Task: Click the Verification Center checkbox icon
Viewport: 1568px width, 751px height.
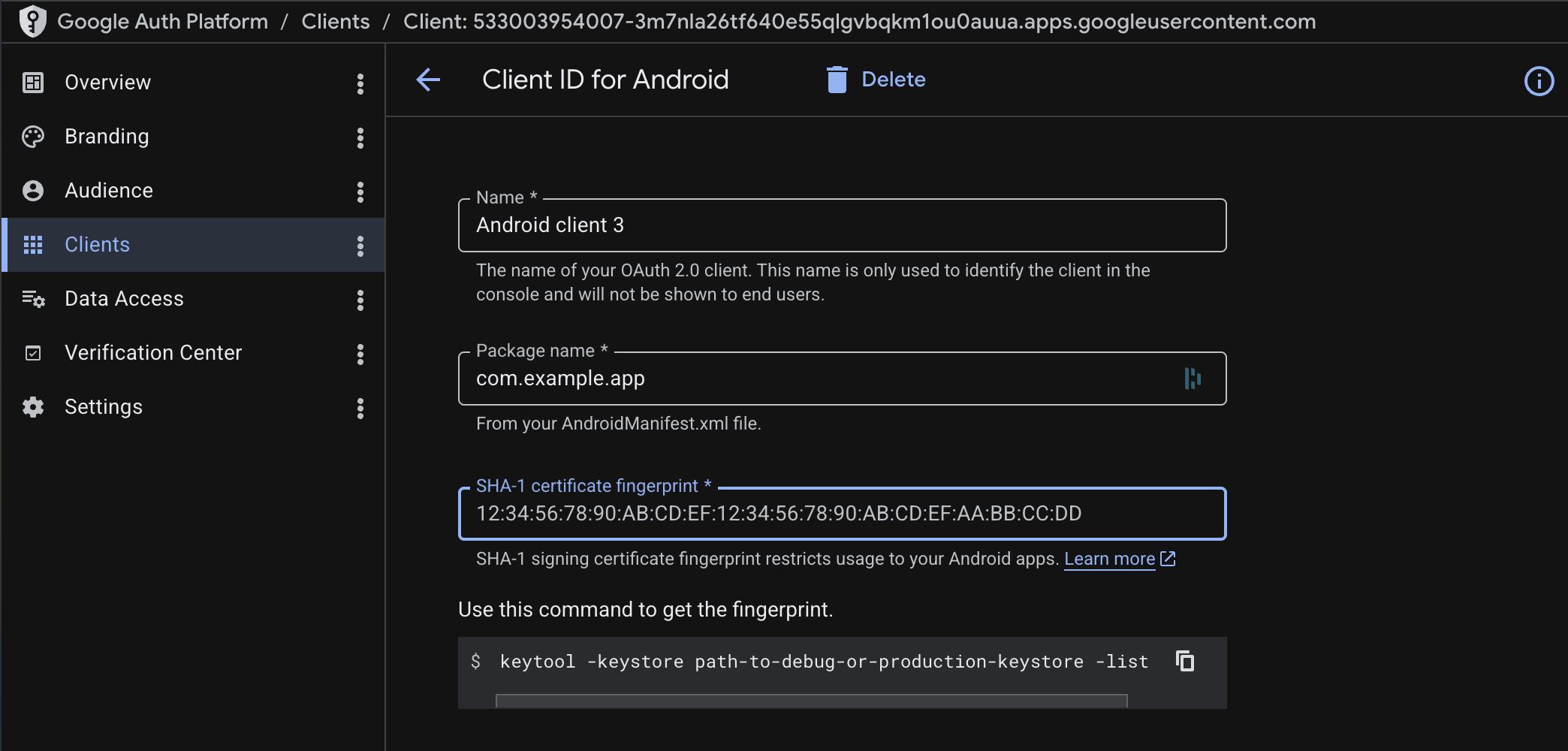Action: (x=33, y=353)
